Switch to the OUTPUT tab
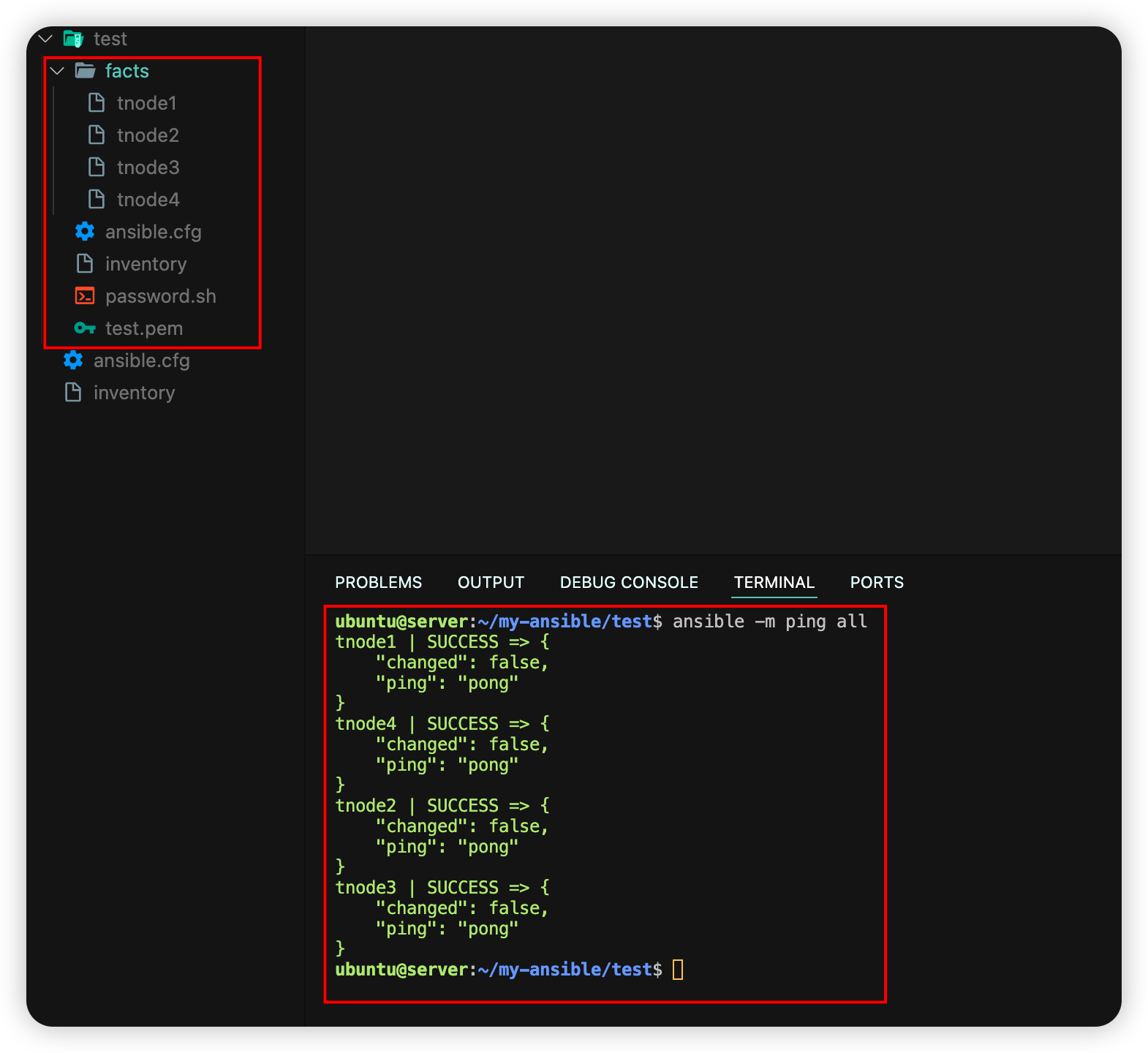Viewport: 1148px width, 1053px height. point(491,582)
